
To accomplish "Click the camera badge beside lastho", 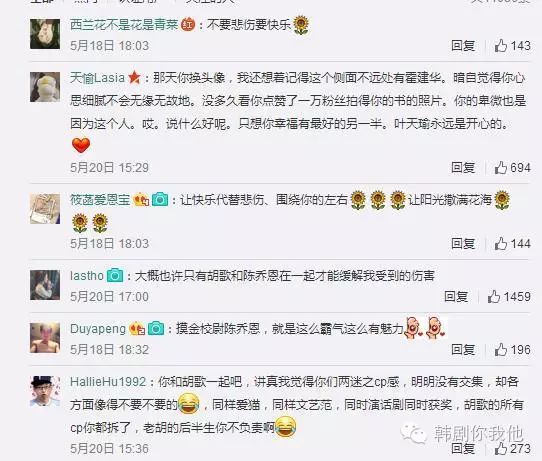I will tap(115, 275).
